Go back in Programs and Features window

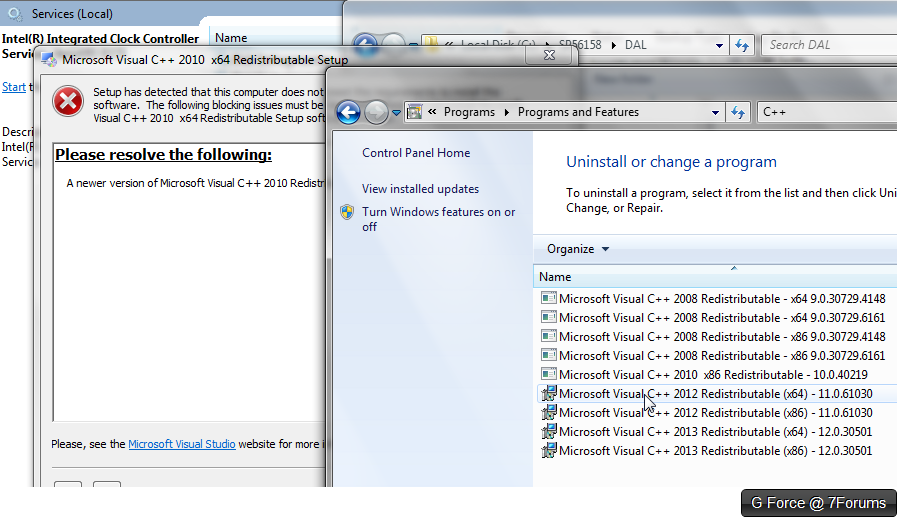[348, 112]
